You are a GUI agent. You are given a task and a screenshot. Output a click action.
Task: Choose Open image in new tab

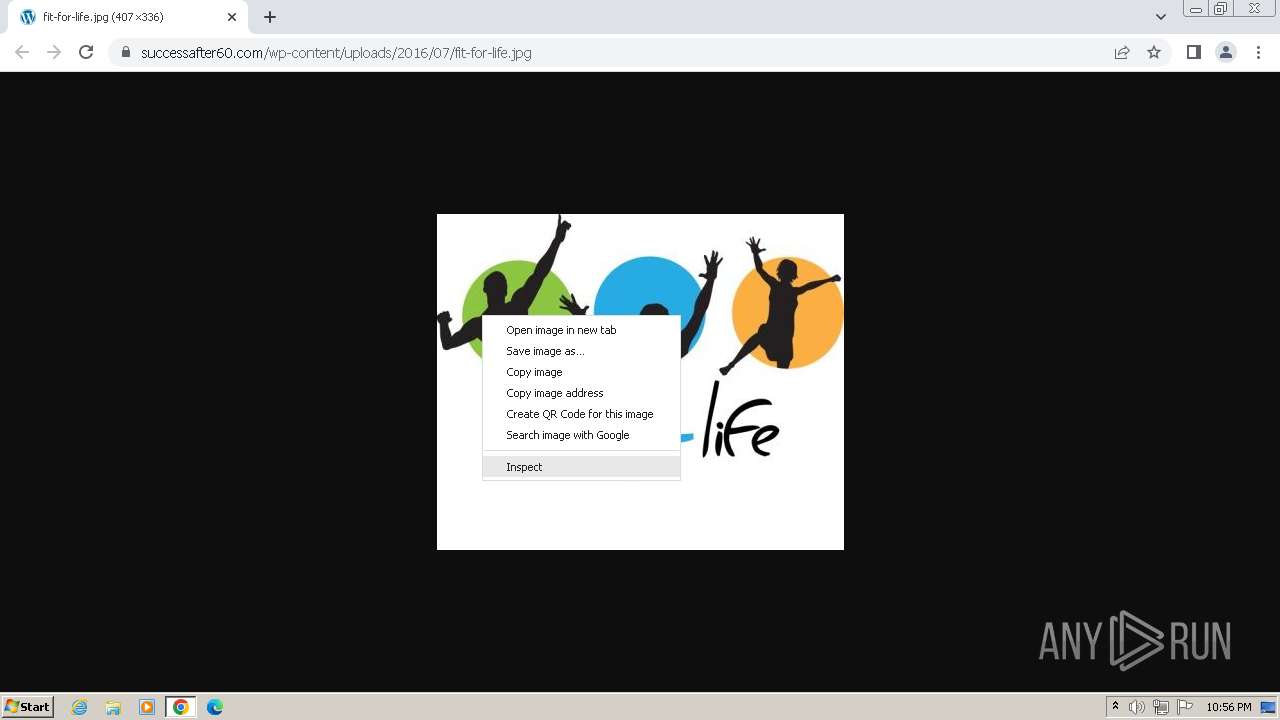(581, 330)
